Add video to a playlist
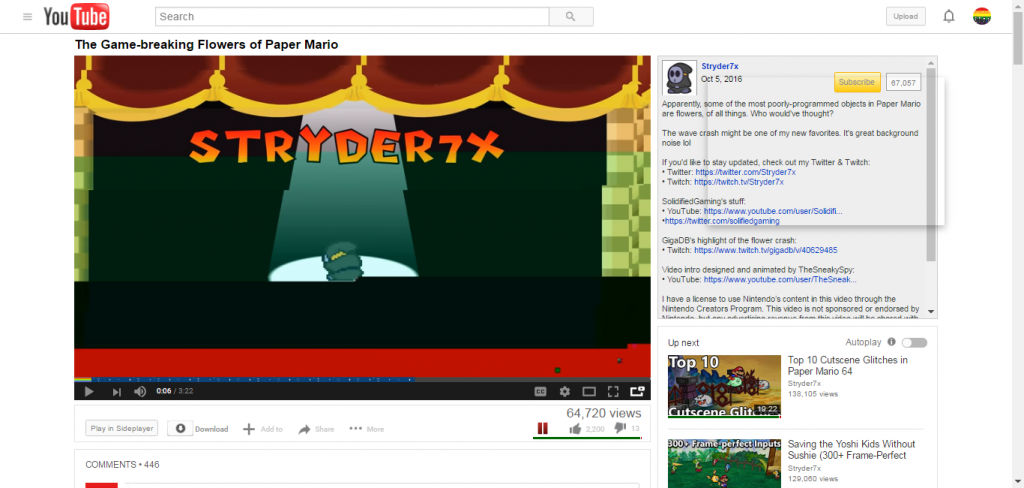The image size is (1024, 488). pyautogui.click(x=263, y=429)
